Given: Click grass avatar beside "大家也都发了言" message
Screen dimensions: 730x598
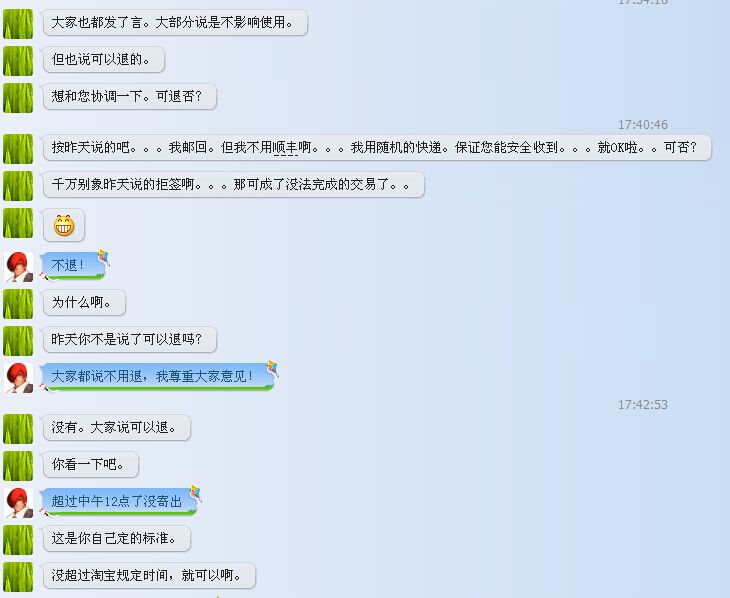Looking at the screenshot, I should pos(18,24).
